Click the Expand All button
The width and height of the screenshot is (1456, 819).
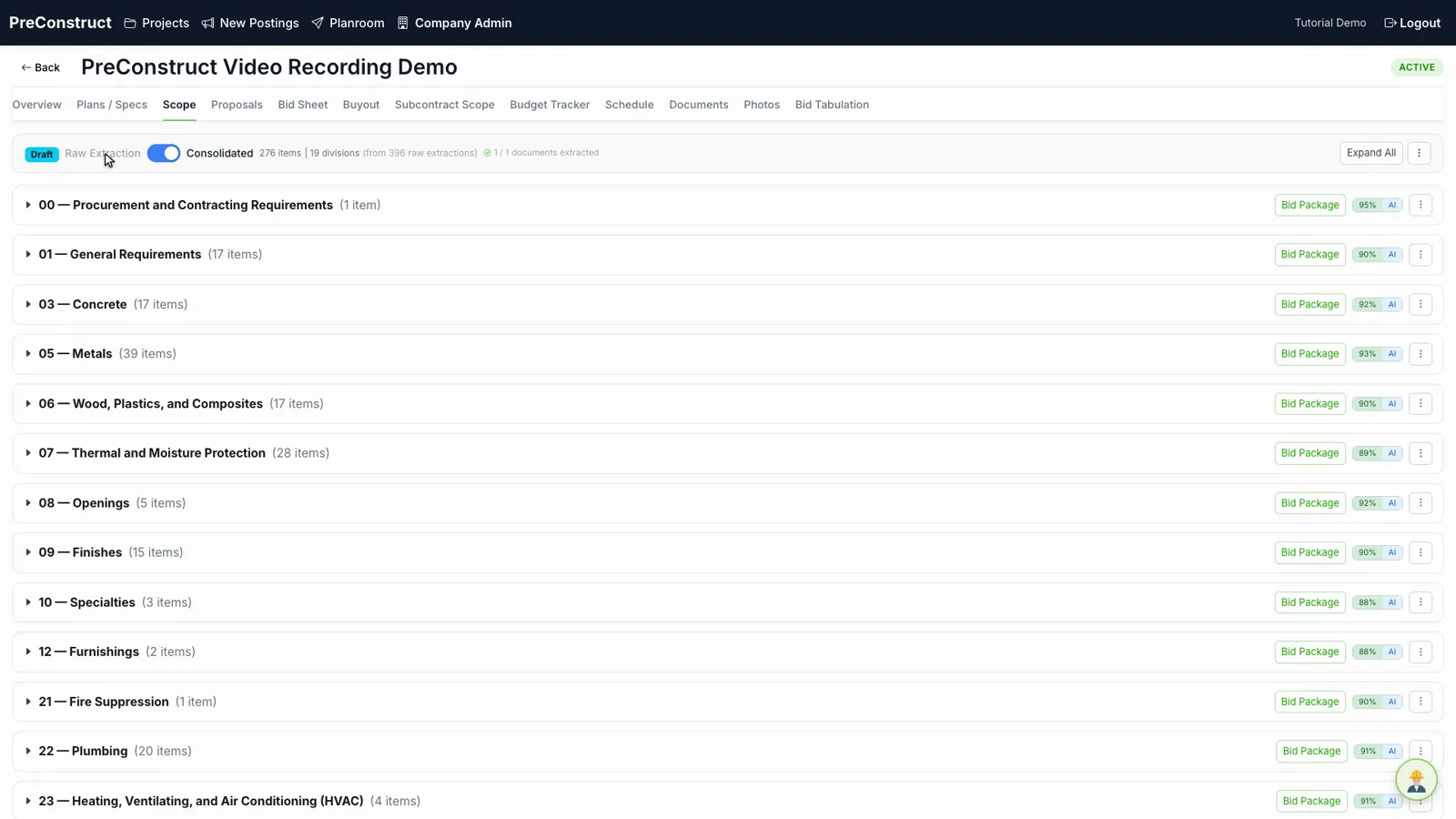pos(1370,153)
